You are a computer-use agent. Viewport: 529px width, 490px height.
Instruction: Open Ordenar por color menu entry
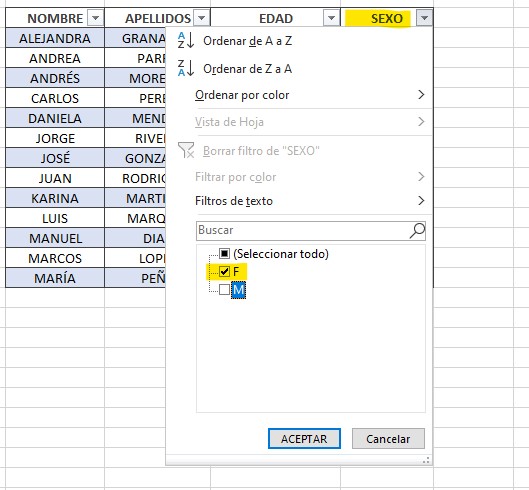tap(299, 95)
